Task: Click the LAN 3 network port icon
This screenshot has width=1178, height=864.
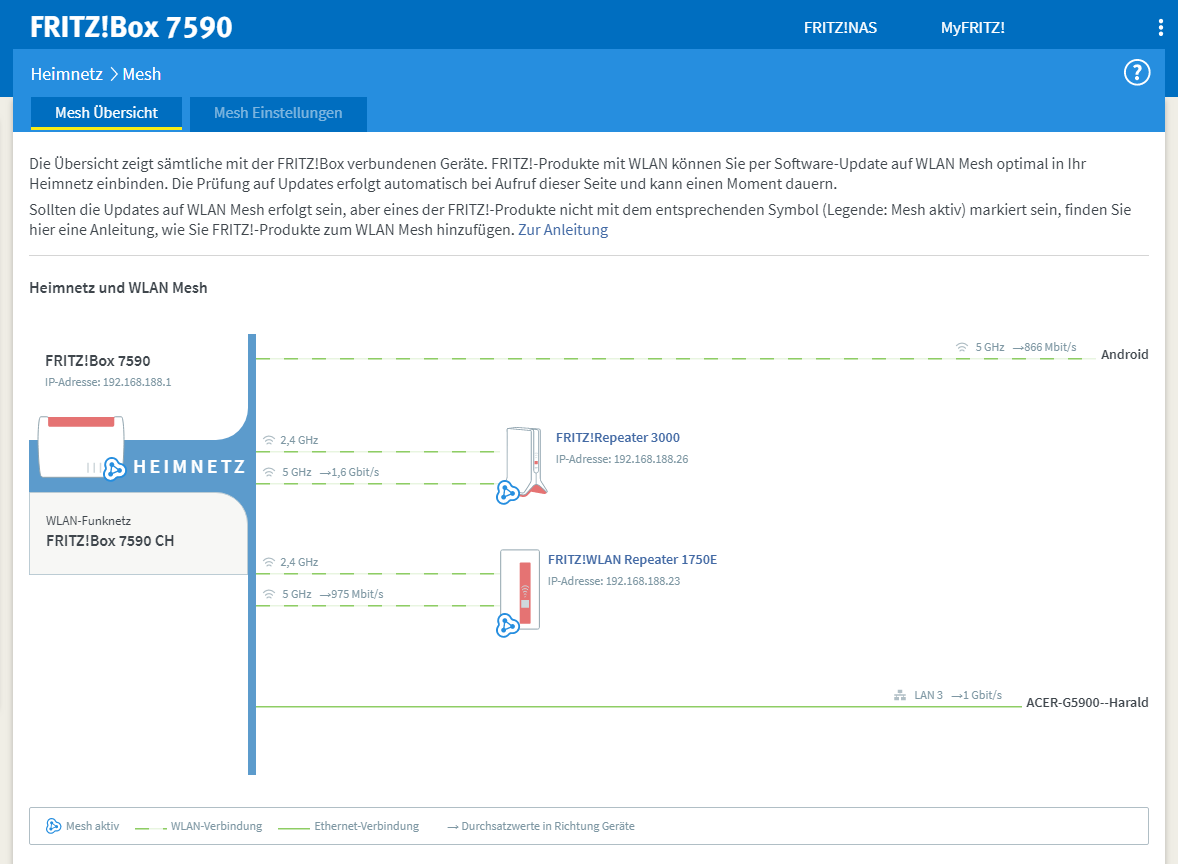Action: [900, 696]
